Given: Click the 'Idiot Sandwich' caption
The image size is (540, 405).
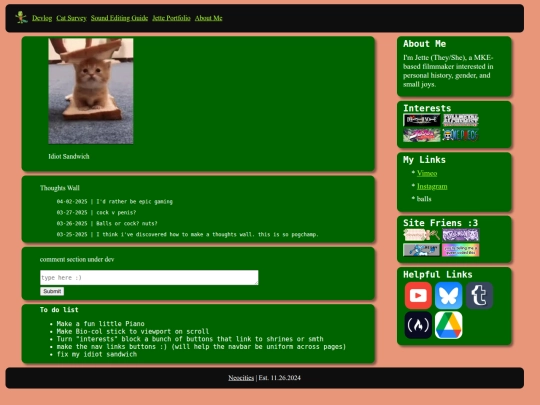Looking at the screenshot, I should tap(69, 156).
